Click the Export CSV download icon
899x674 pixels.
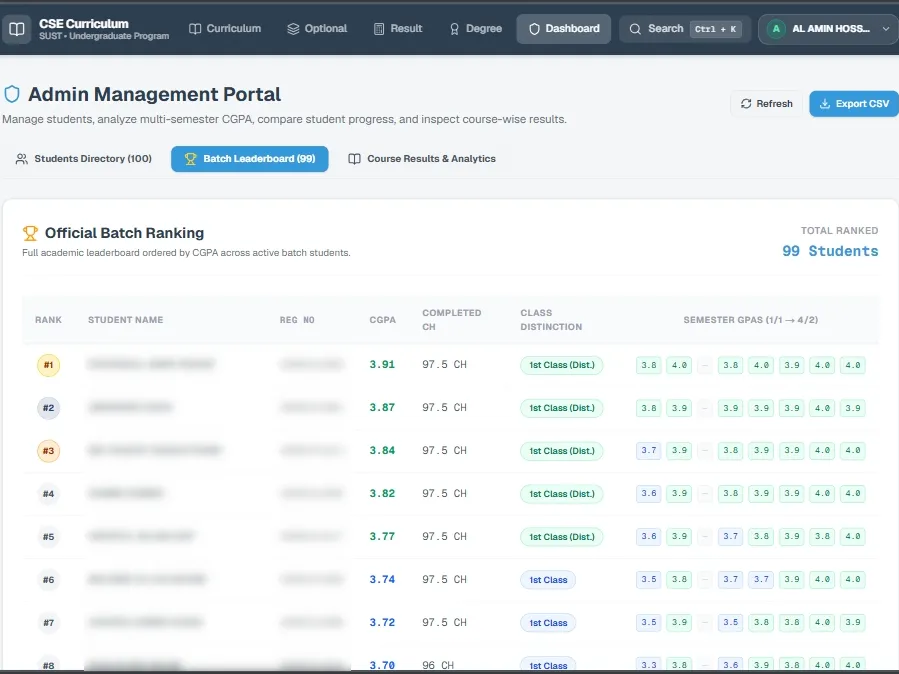(x=824, y=104)
